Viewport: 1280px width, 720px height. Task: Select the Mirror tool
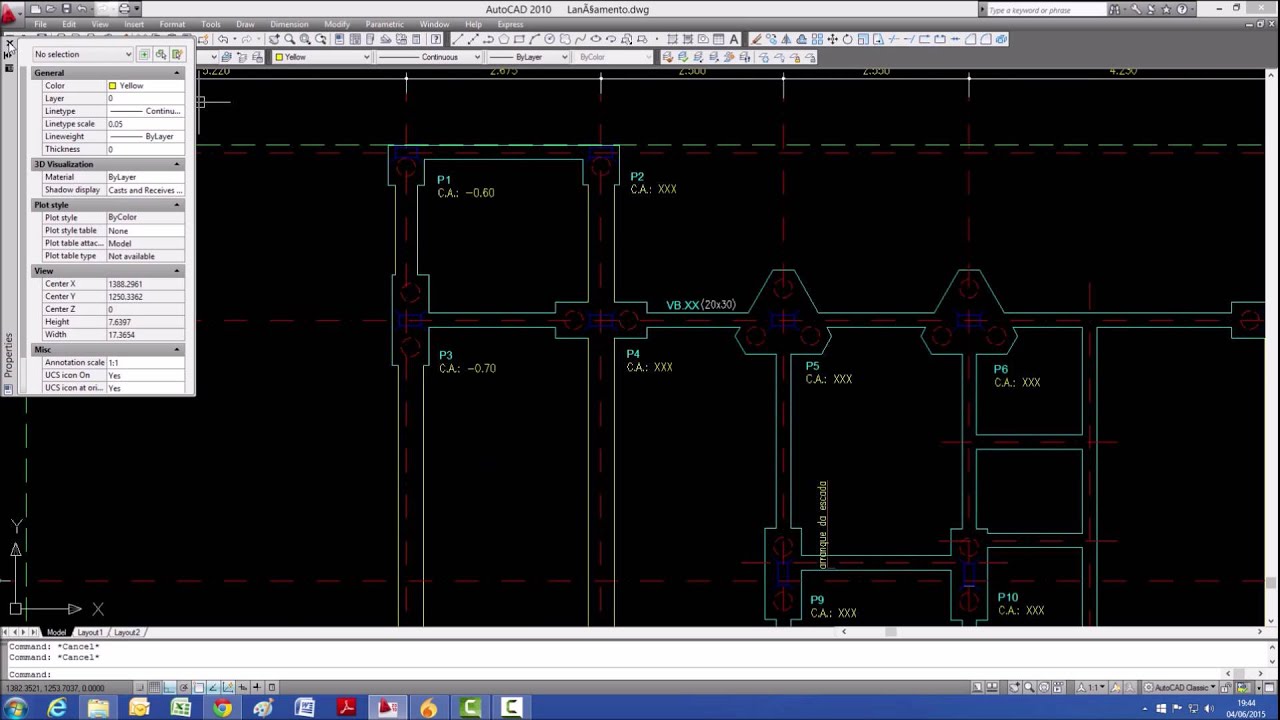[787, 39]
